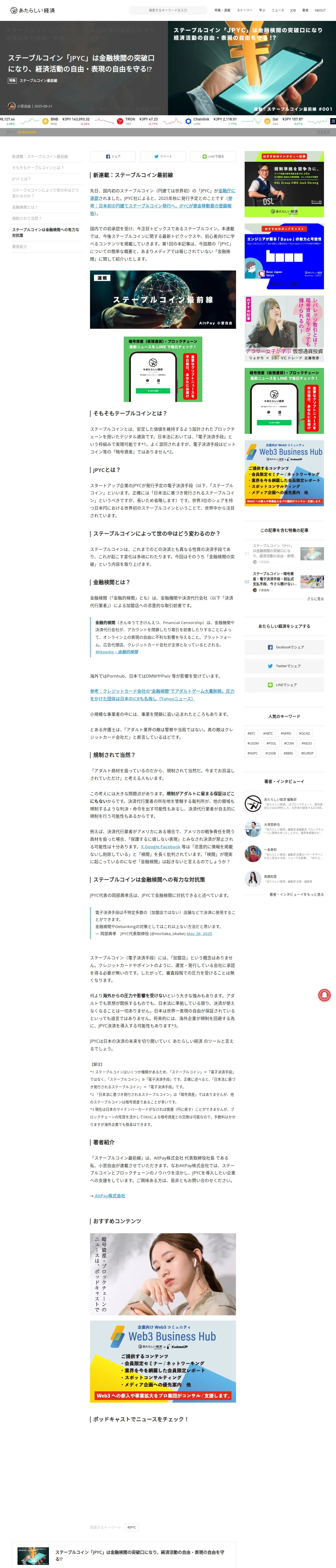Viewport: 336px width, 1568px height.
Task: Select #USDM keyword tag
Action: tap(253, 743)
